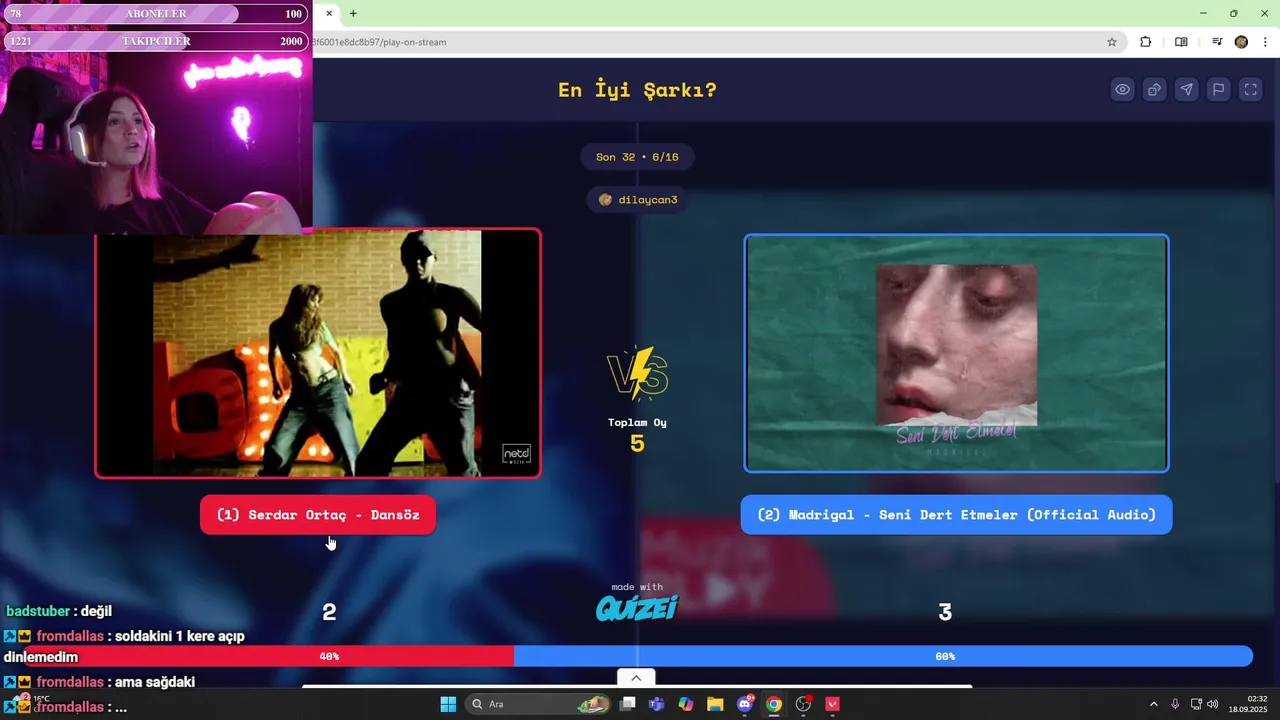1280x720 pixels.
Task: Open OBS Studio from taskbar
Action: tap(803, 704)
